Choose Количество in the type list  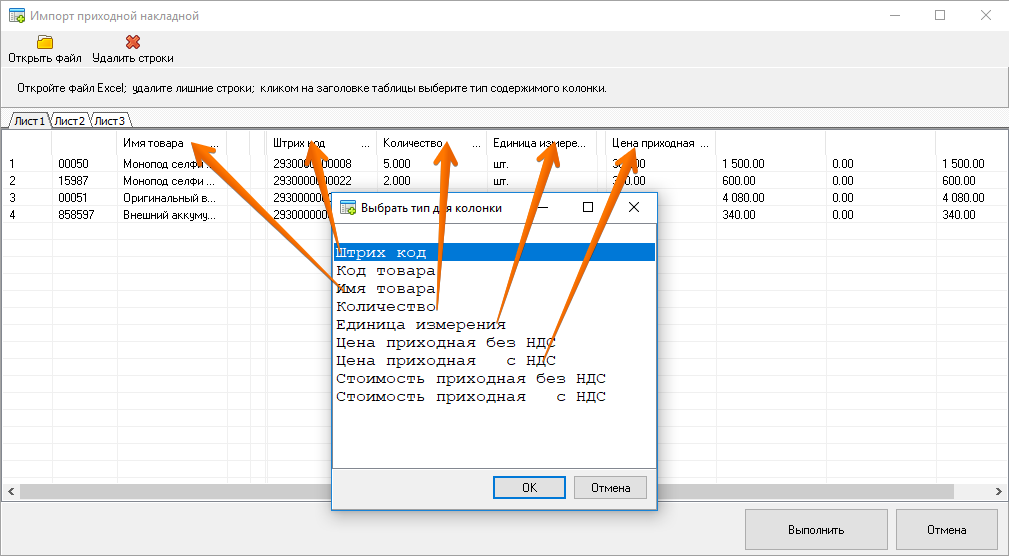tap(494, 307)
